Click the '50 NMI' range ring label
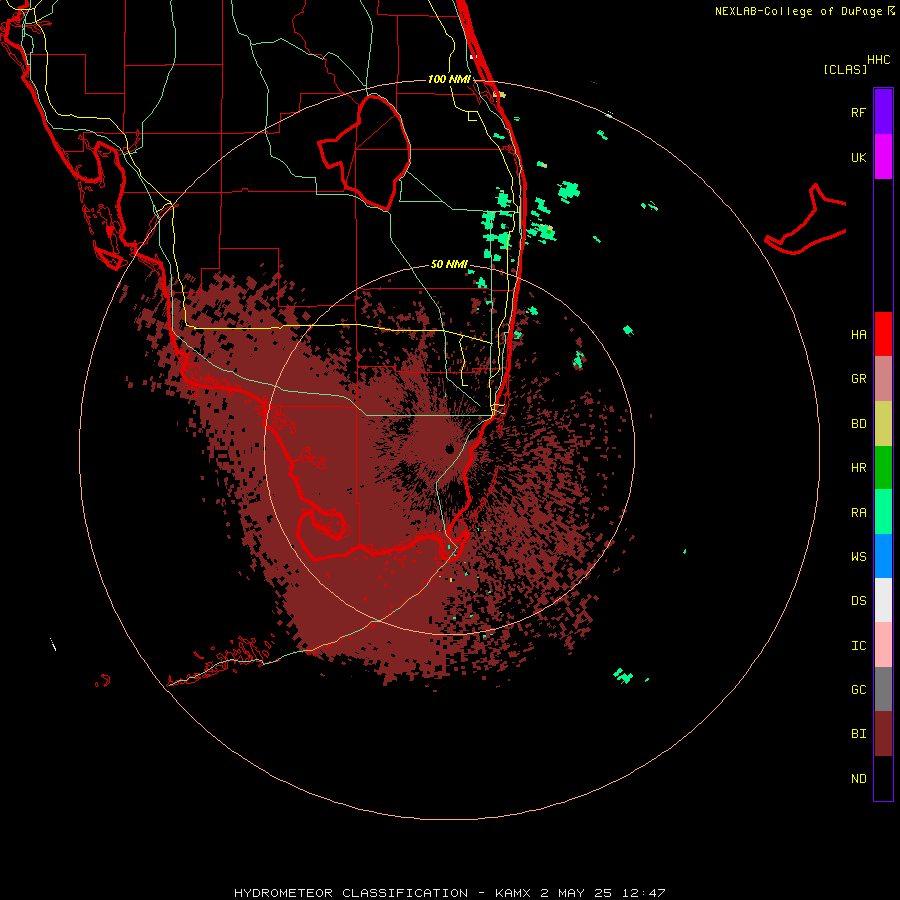Screen dimensions: 900x900 pyautogui.click(x=449, y=265)
